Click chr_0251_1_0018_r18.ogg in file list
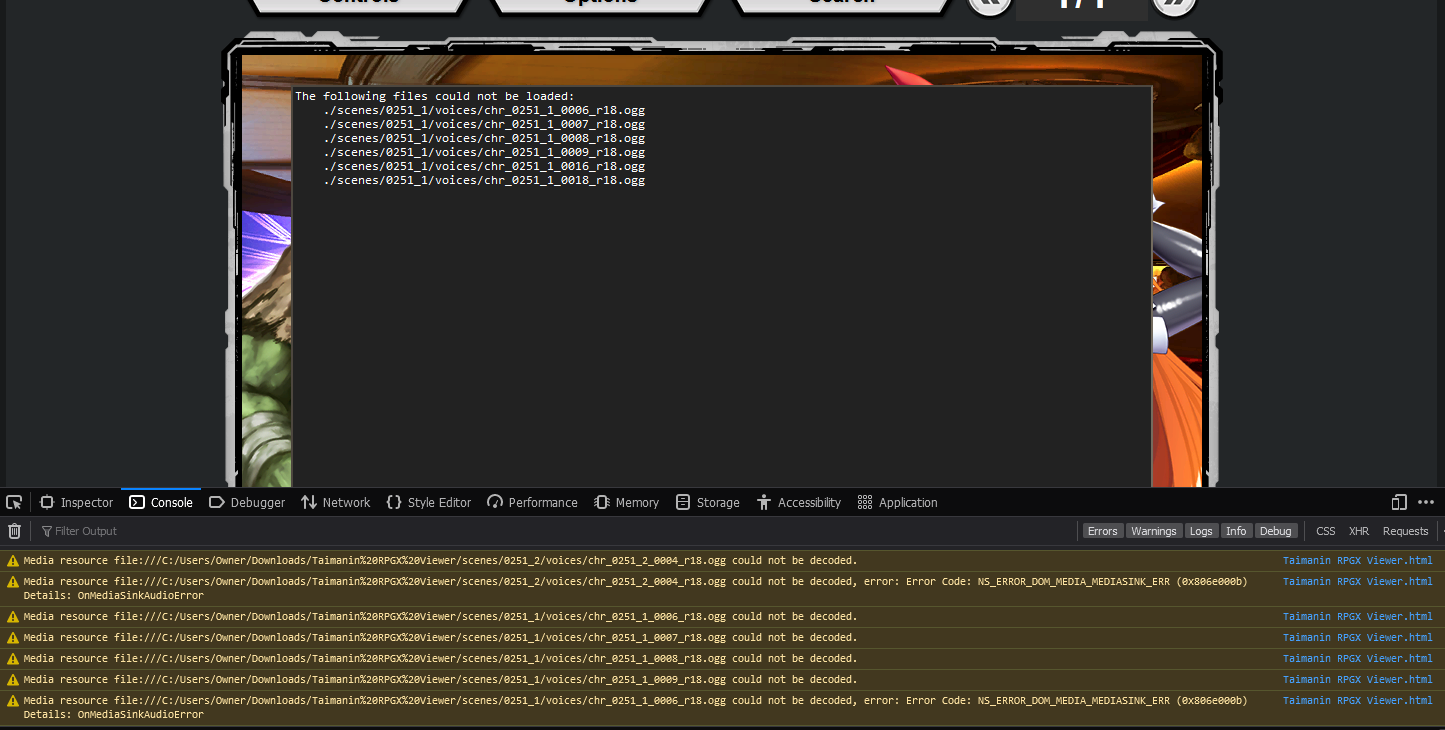Viewport: 1445px width, 730px height. pos(484,180)
